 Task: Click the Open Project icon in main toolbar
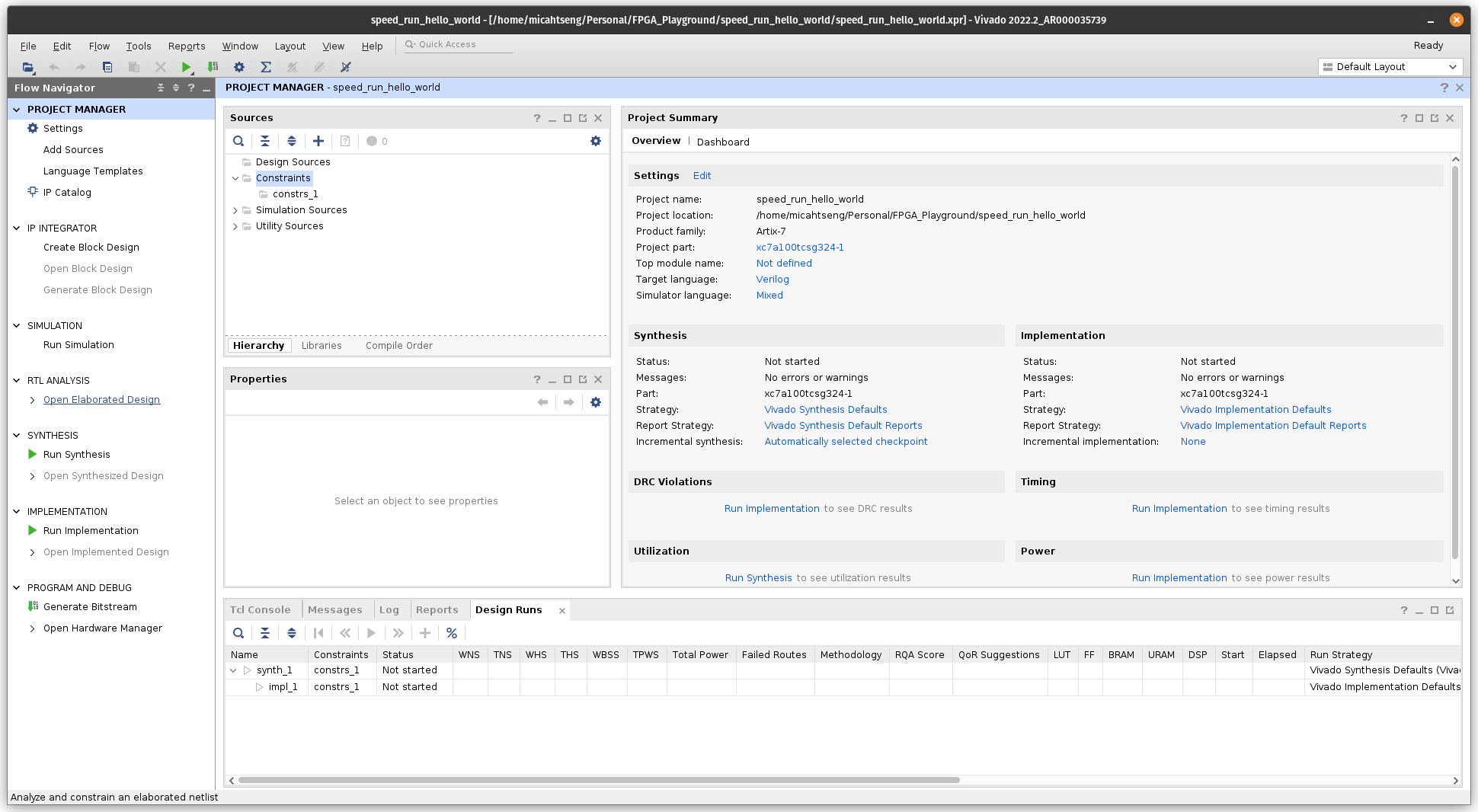(28, 67)
